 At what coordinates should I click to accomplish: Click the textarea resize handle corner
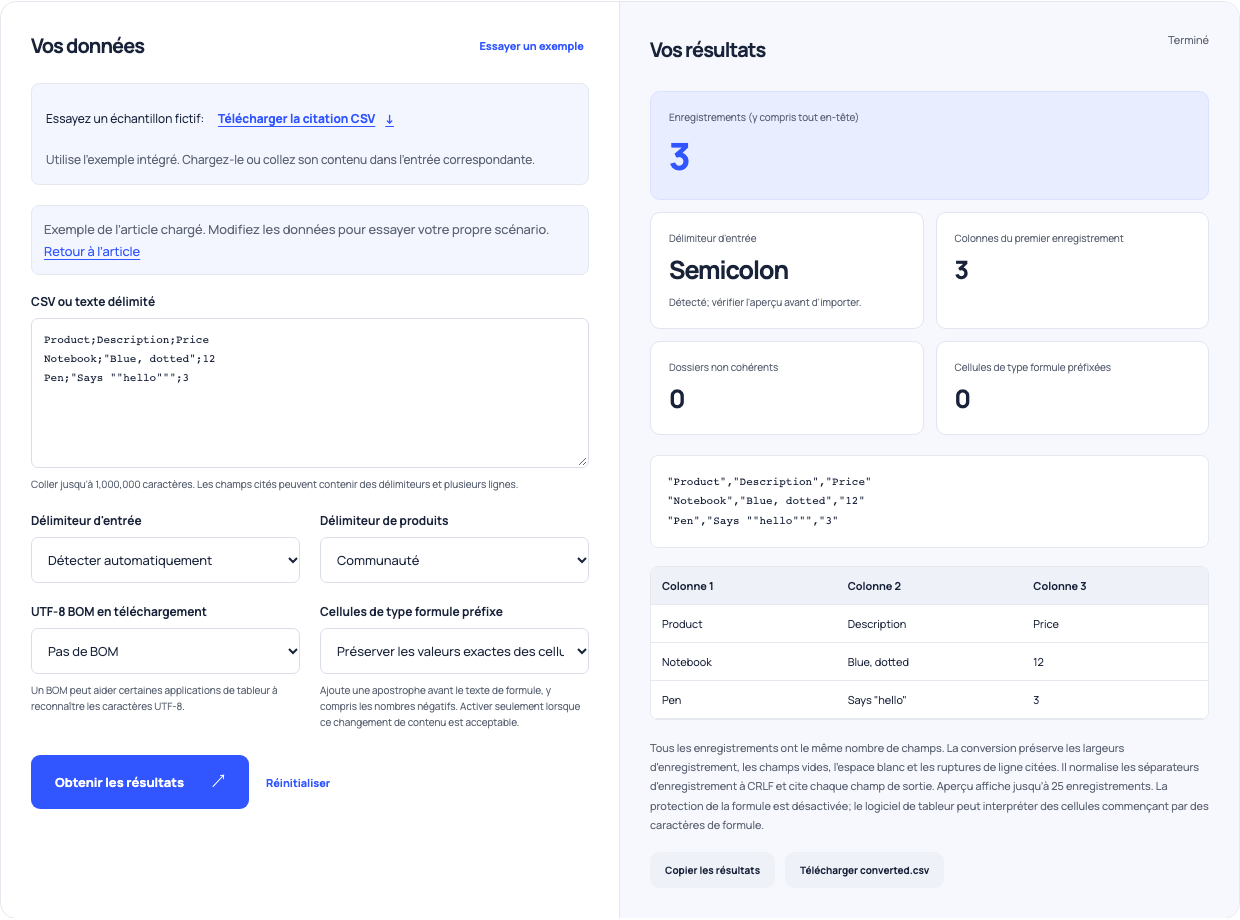pos(582,461)
